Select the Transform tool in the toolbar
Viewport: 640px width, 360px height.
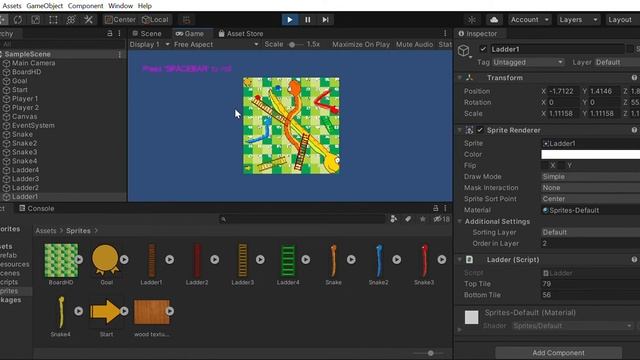(x=71, y=20)
